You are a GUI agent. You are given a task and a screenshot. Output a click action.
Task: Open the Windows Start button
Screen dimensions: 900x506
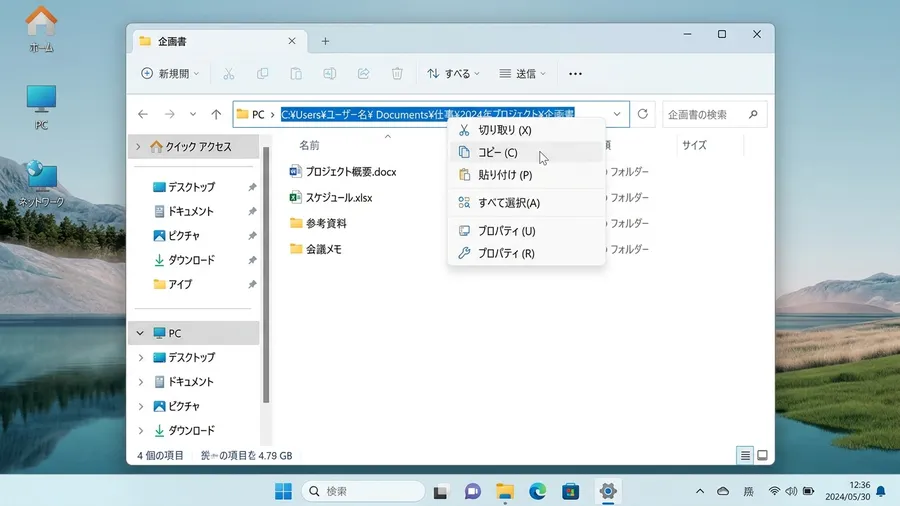click(283, 491)
